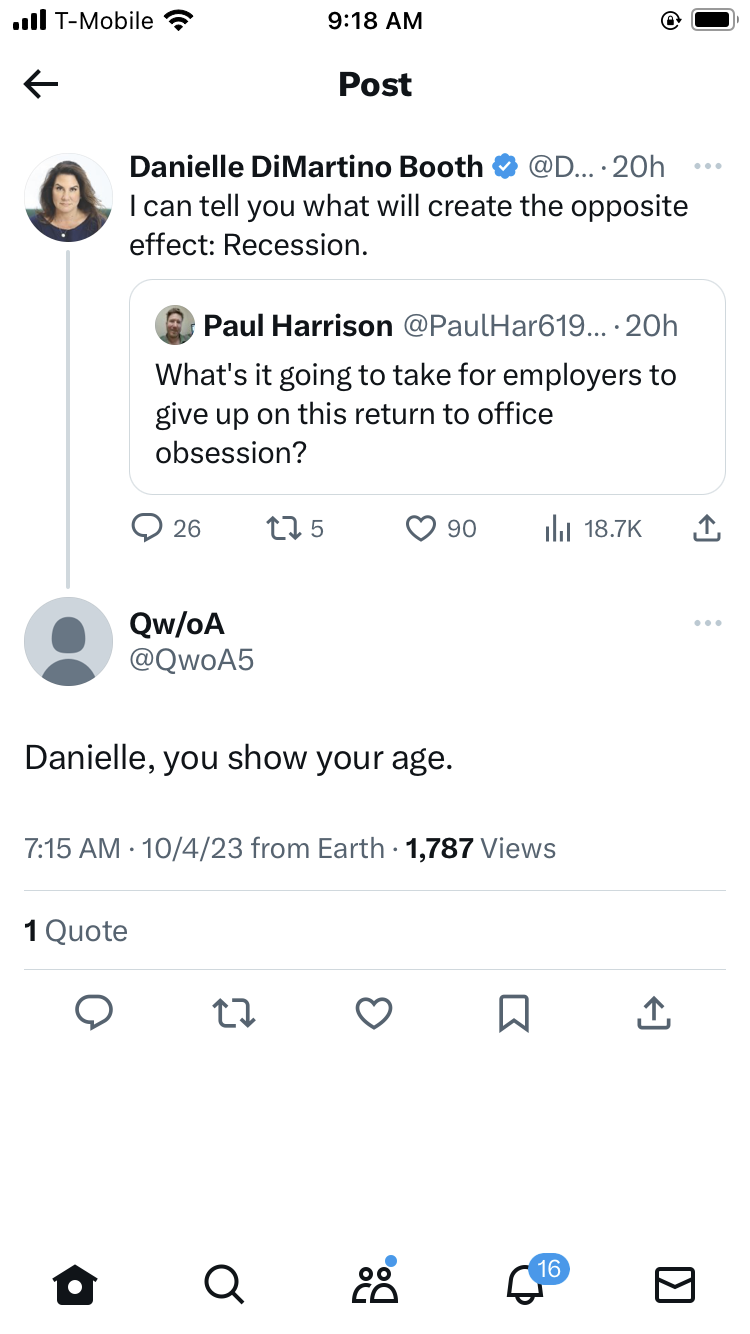Image resolution: width=750 pixels, height=1334 pixels.
Task: Tap the back arrow in header
Action: click(x=41, y=85)
